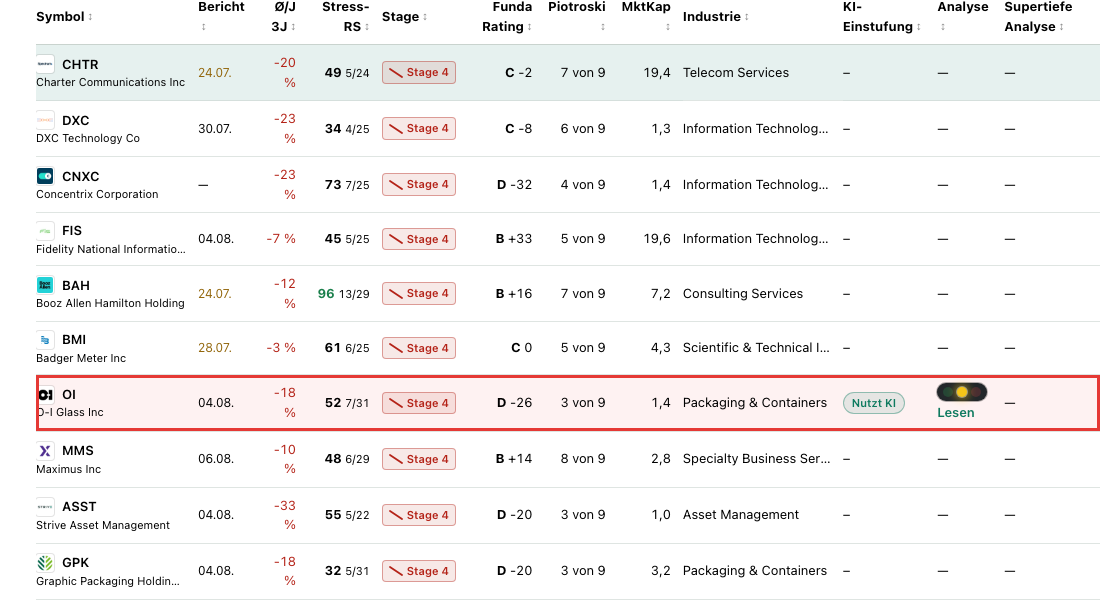Click the OI company logo icon

pyautogui.click(x=46, y=394)
